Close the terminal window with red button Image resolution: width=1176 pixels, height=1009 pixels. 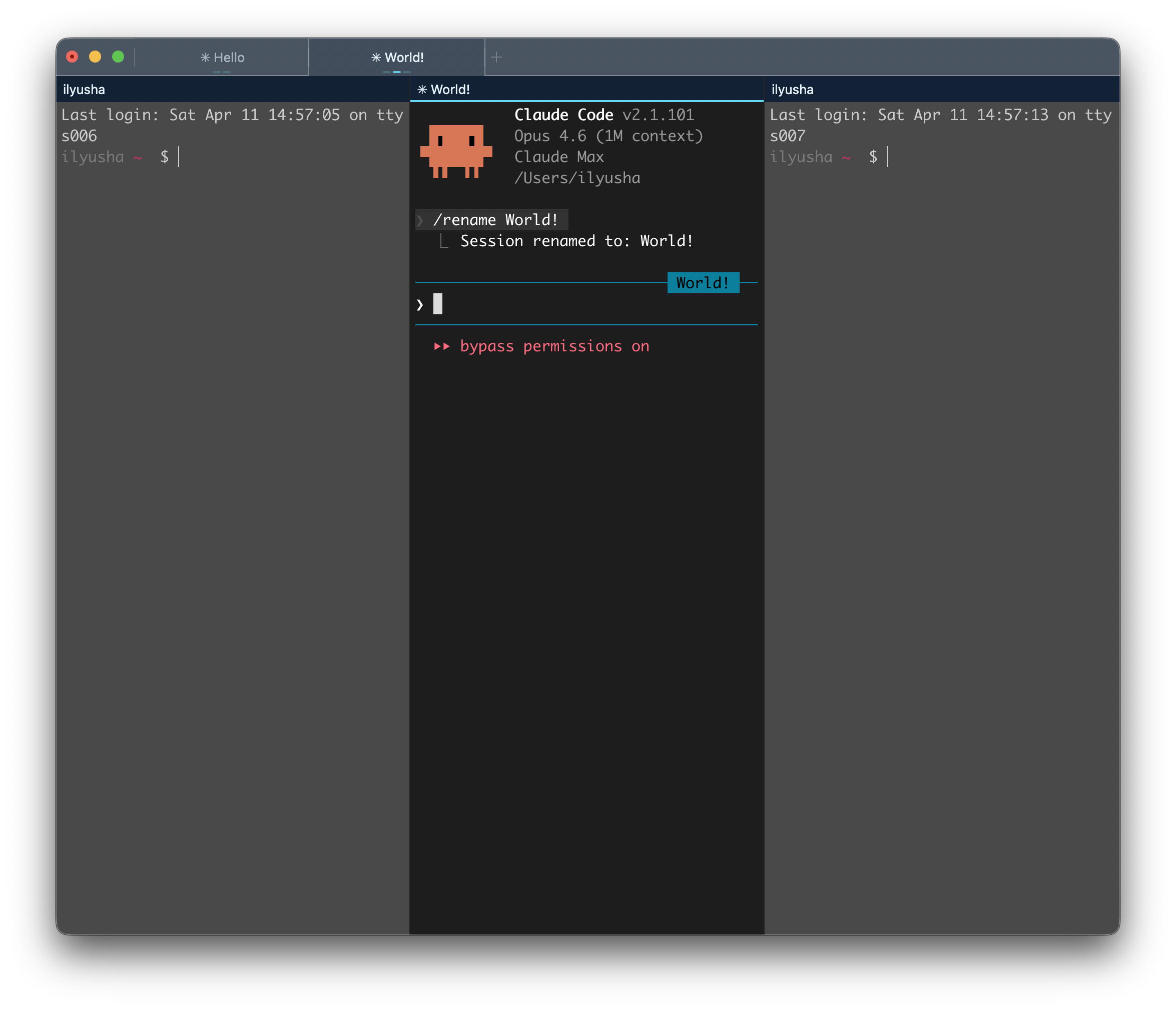click(x=72, y=57)
